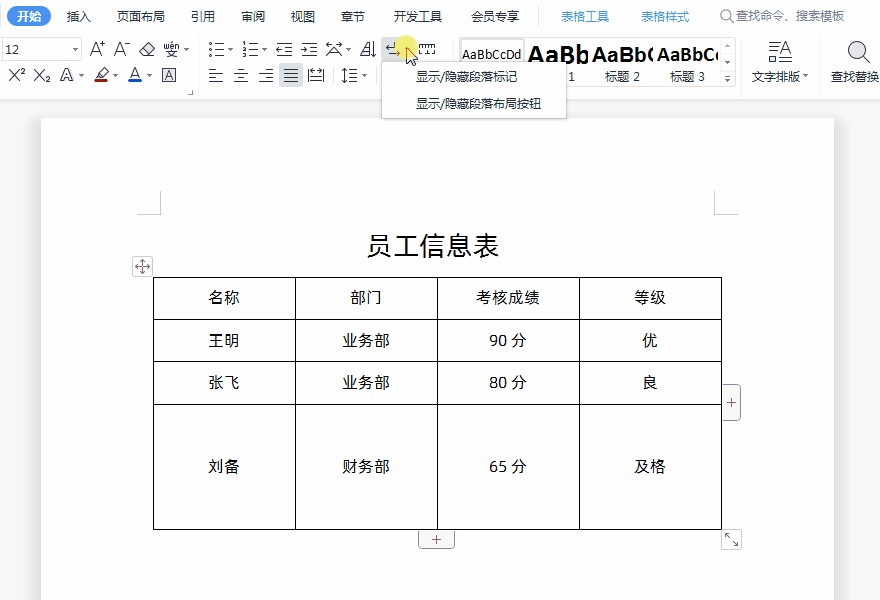Clear formatting with the eraser icon
Image resolution: width=880 pixels, height=600 pixels.
[x=145, y=49]
